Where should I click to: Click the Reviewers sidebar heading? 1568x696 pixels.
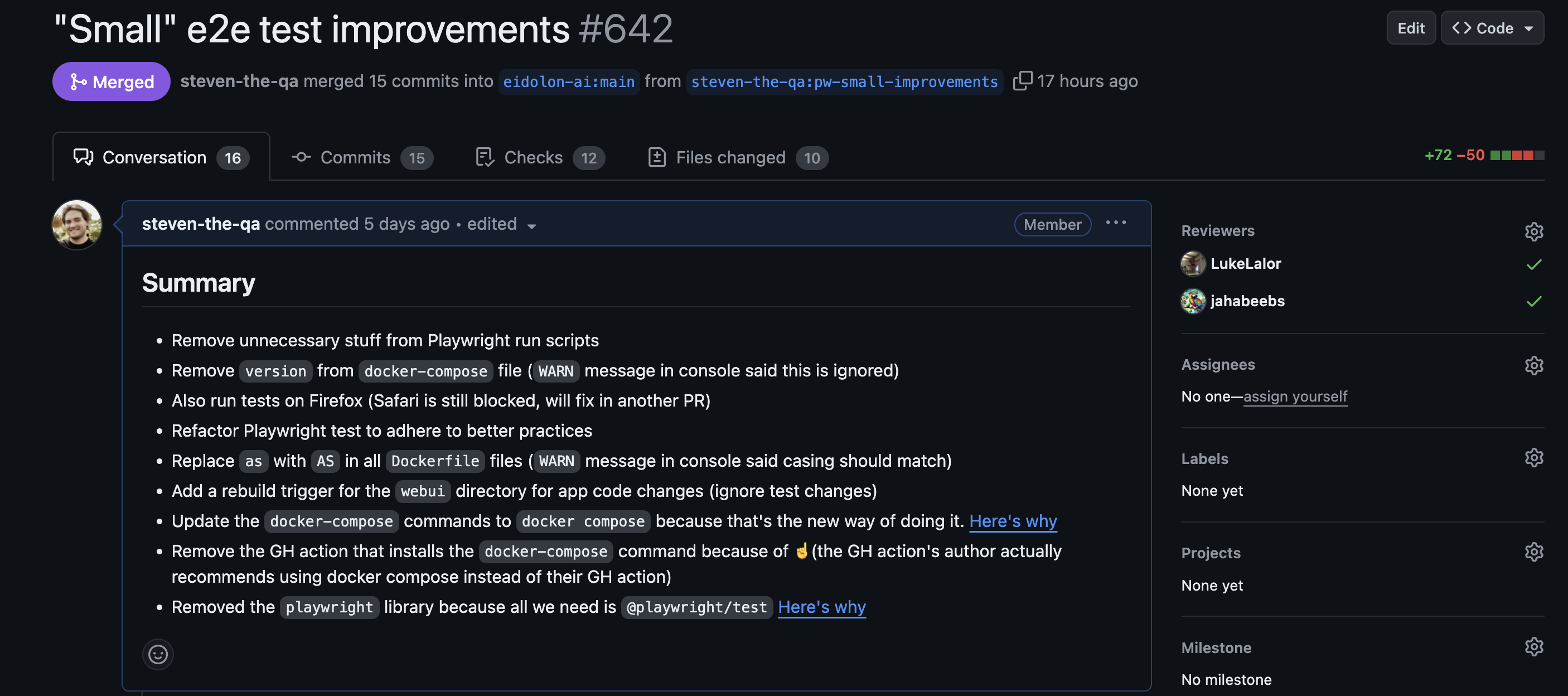tap(1217, 231)
